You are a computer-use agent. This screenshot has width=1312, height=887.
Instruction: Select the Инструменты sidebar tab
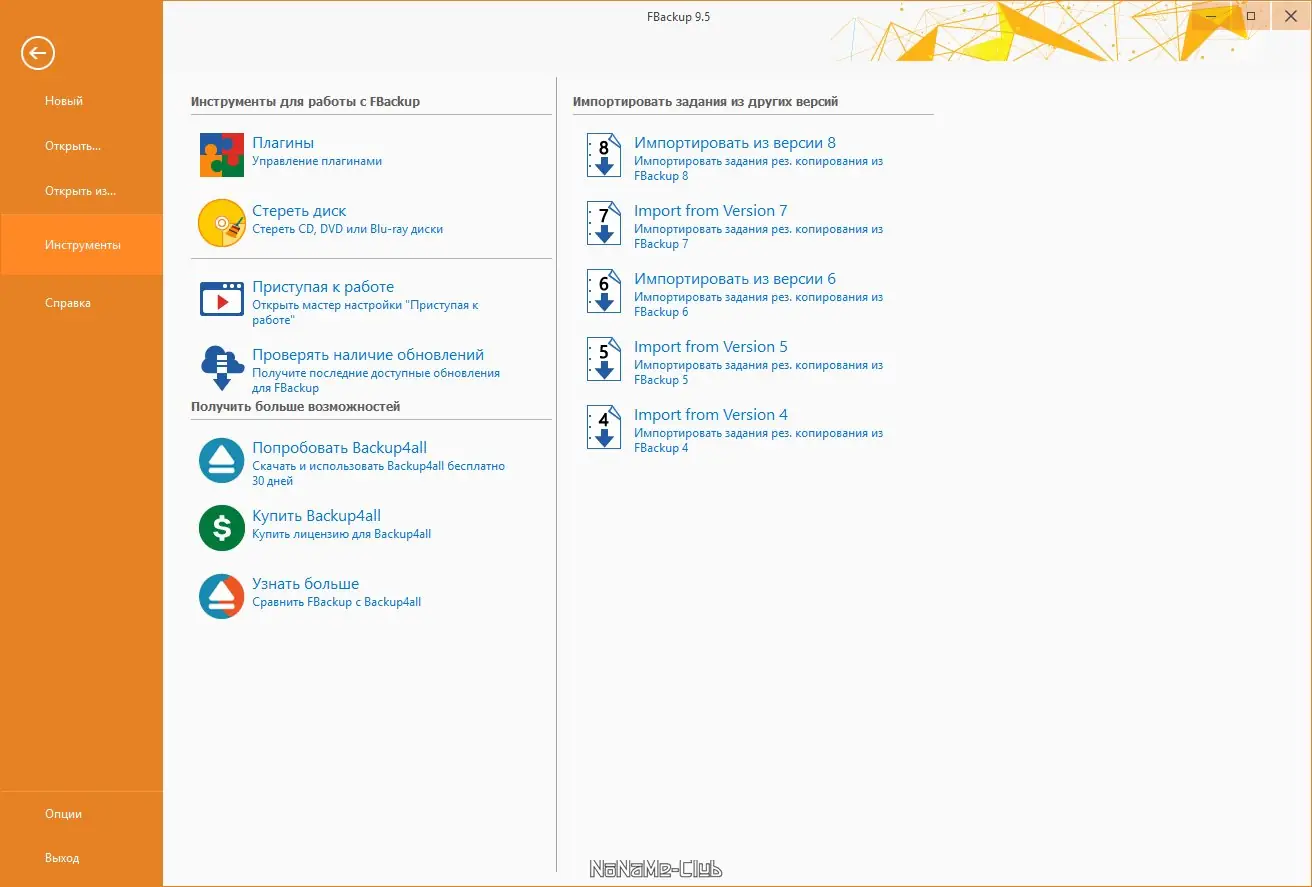[82, 245]
